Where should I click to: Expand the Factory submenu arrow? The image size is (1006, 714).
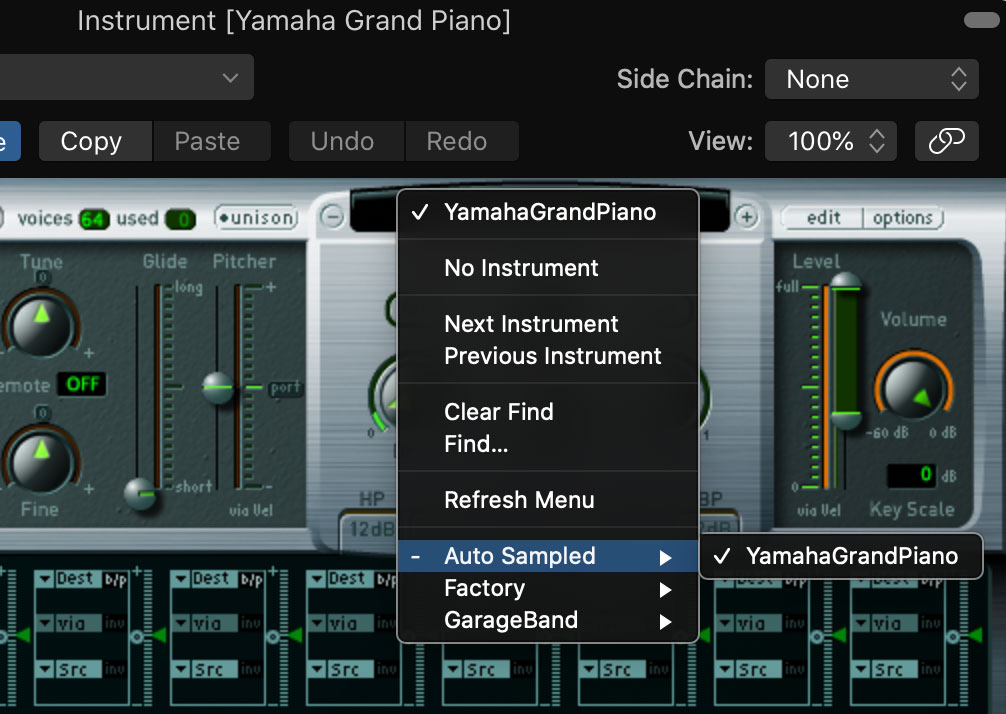click(665, 590)
